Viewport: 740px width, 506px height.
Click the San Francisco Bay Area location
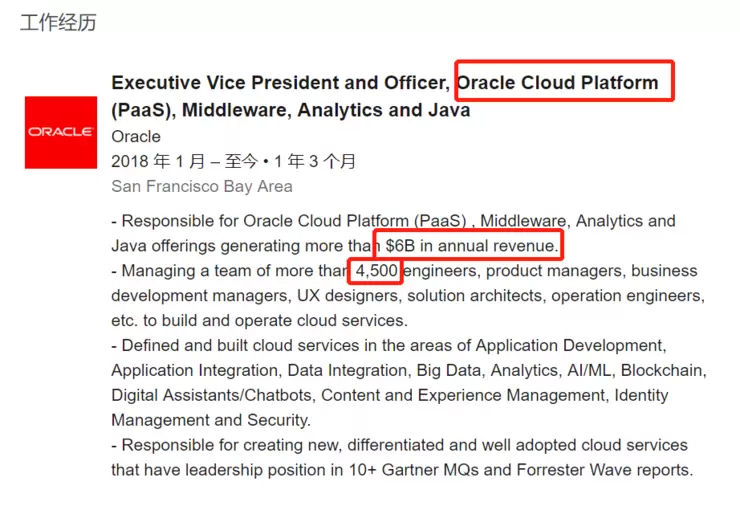202,186
